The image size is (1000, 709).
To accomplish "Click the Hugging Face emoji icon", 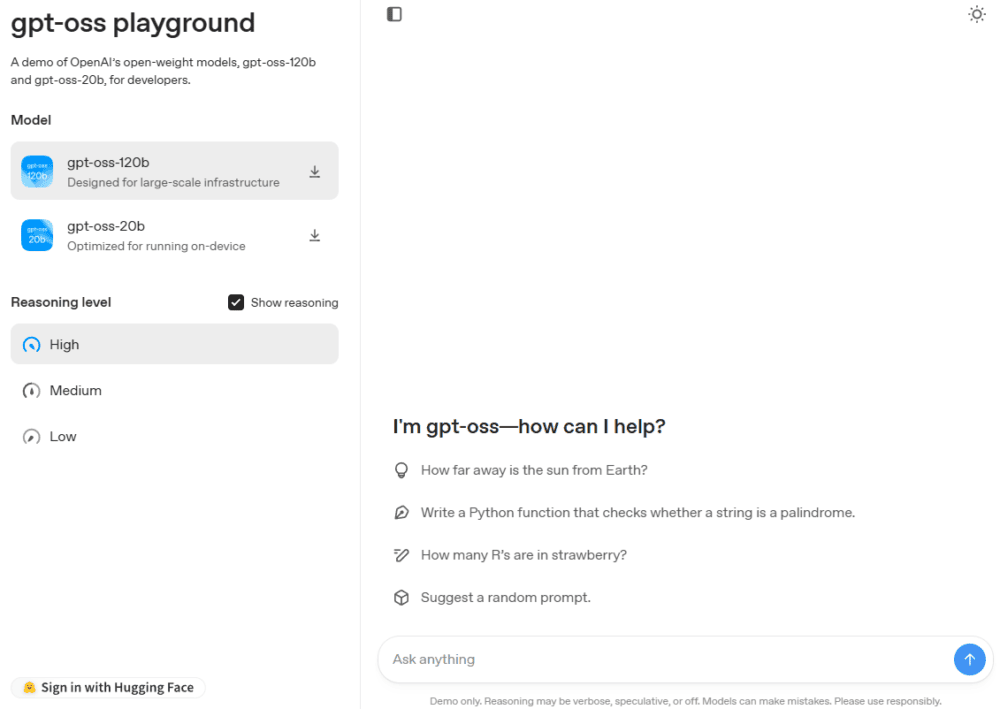I will tap(29, 687).
